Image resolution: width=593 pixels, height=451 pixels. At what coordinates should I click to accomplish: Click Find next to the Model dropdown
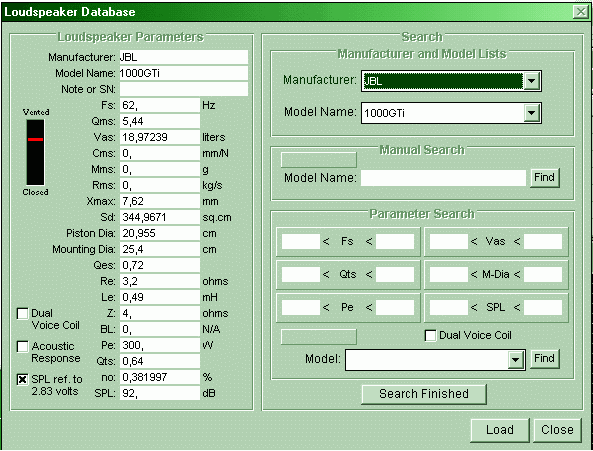(544, 358)
